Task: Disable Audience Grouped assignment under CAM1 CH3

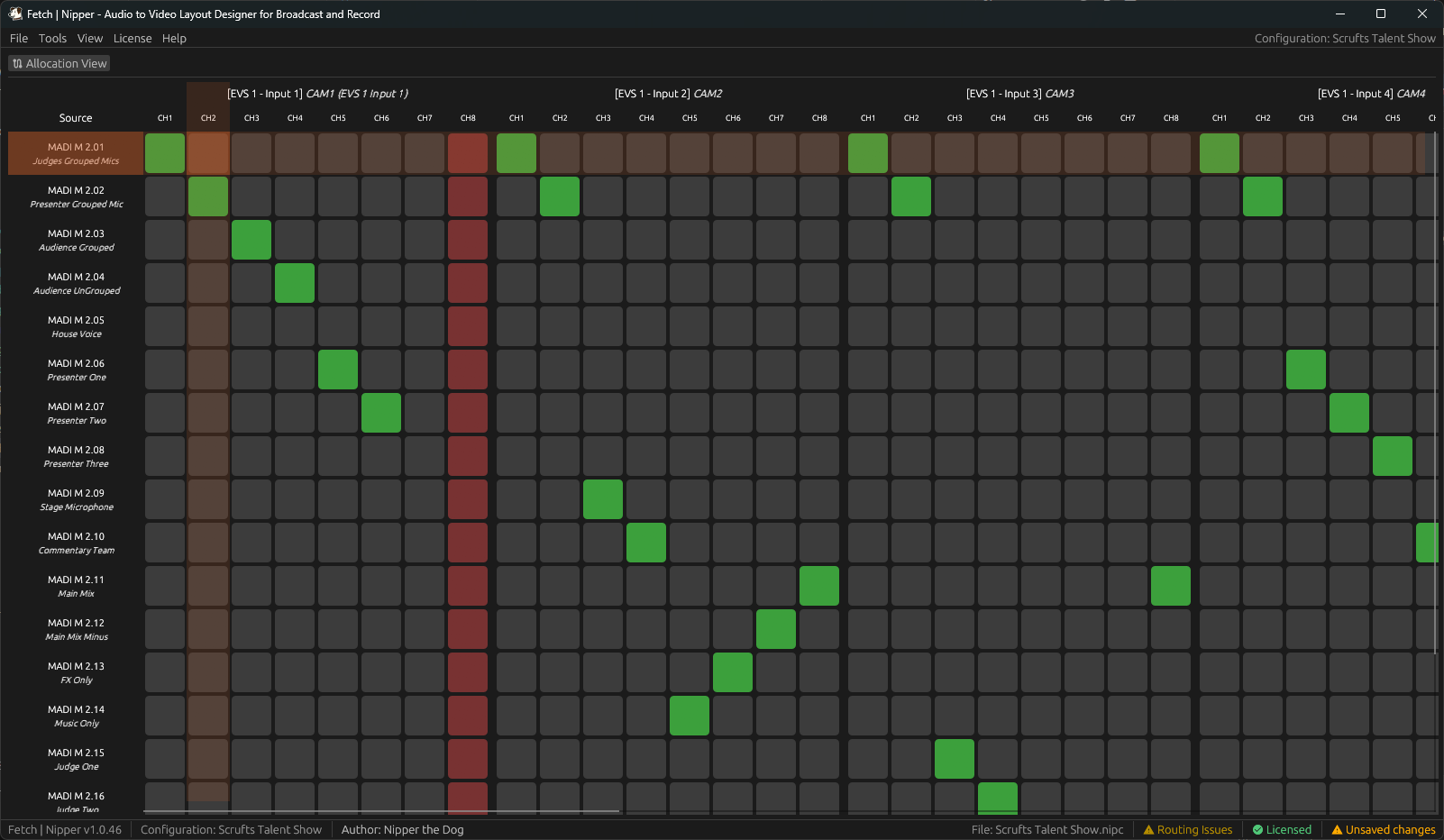Action: 251,240
